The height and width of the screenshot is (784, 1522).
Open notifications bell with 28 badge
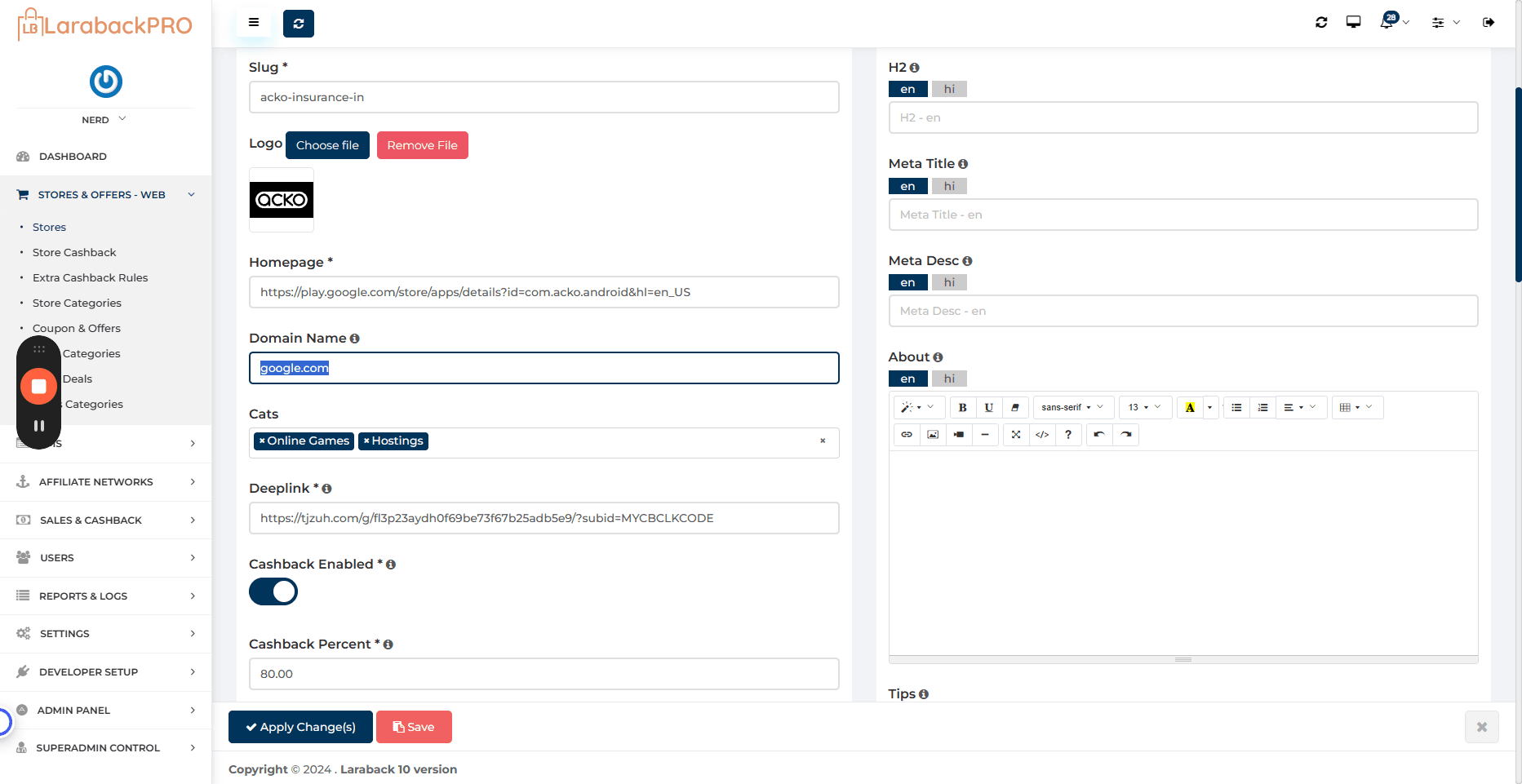point(1388,22)
